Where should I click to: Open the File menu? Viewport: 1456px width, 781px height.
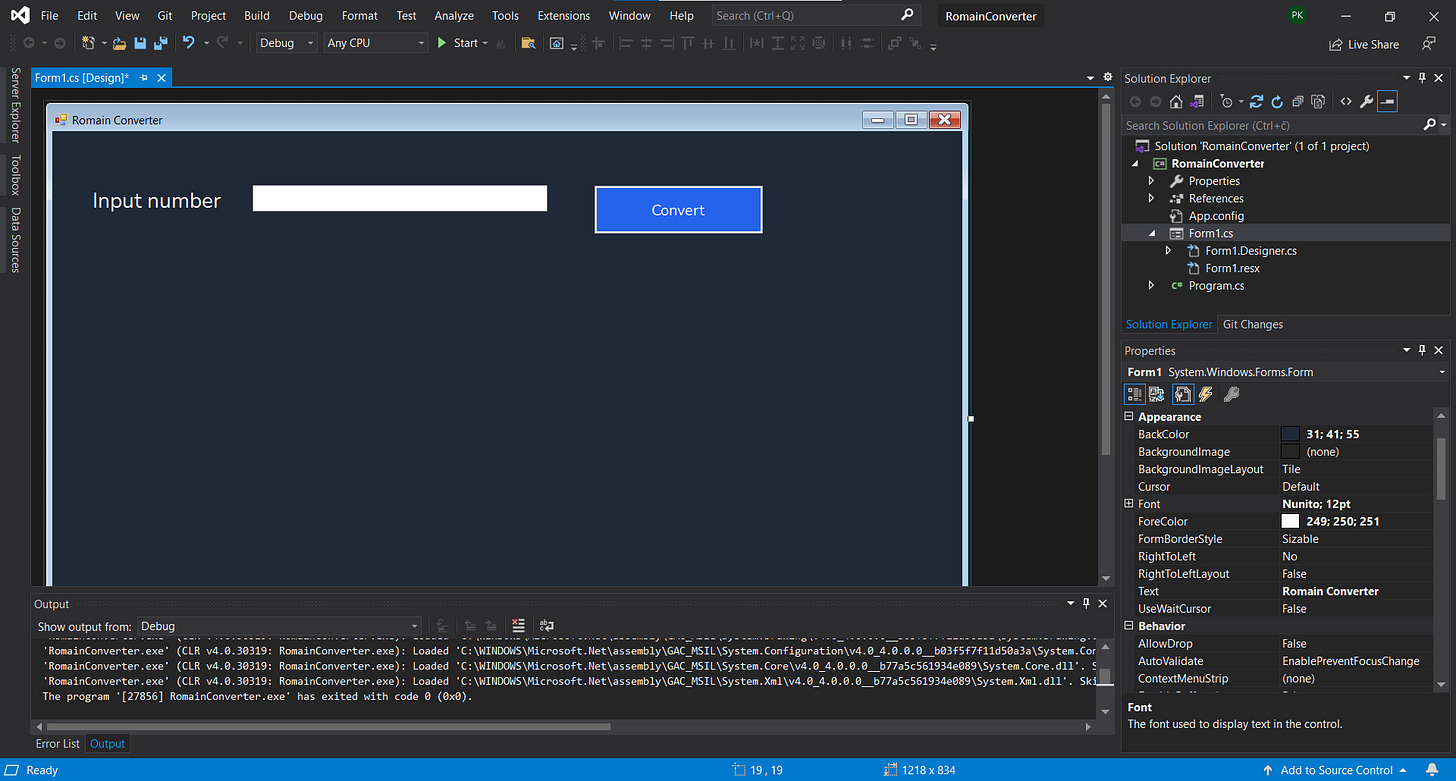tap(49, 16)
